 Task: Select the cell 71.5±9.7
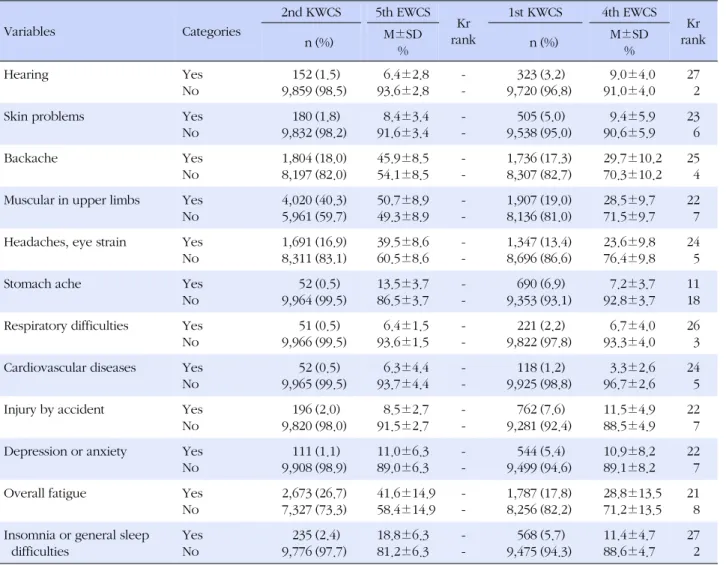tap(629, 217)
